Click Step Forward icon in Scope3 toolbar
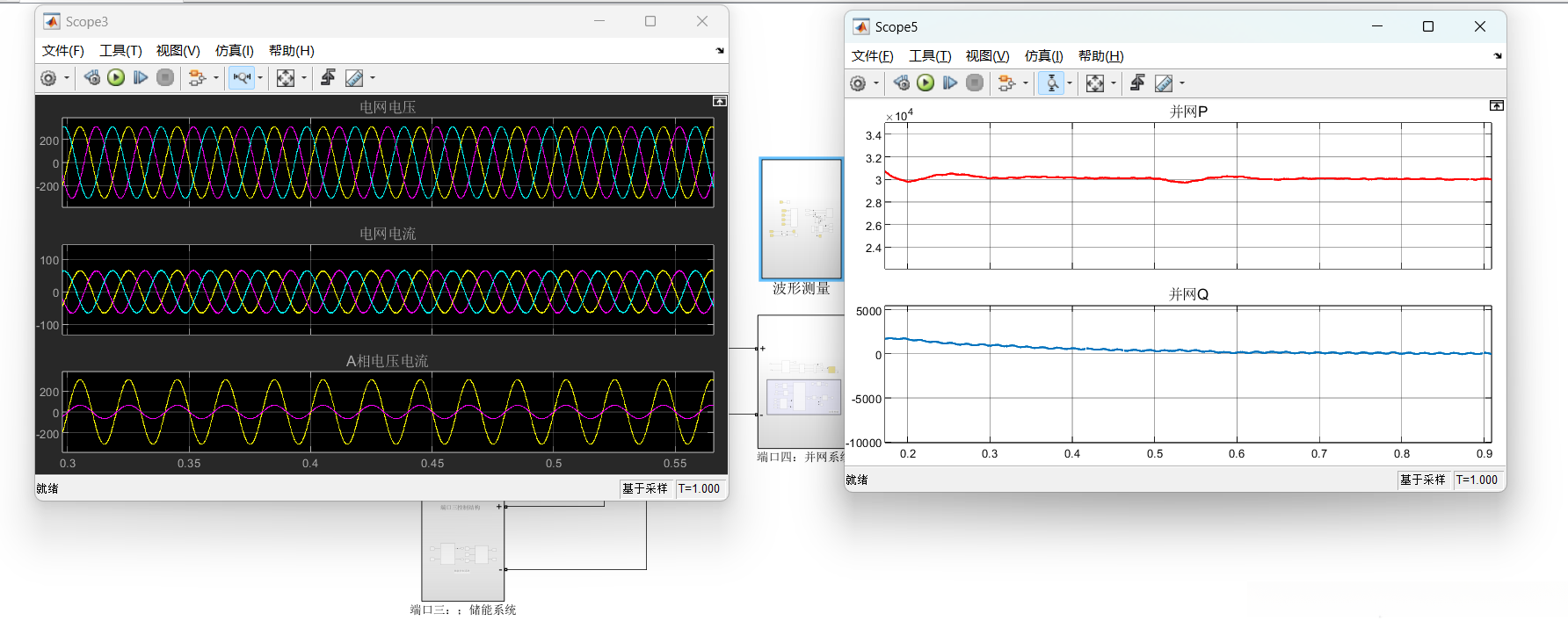1568x628 pixels. tap(141, 78)
